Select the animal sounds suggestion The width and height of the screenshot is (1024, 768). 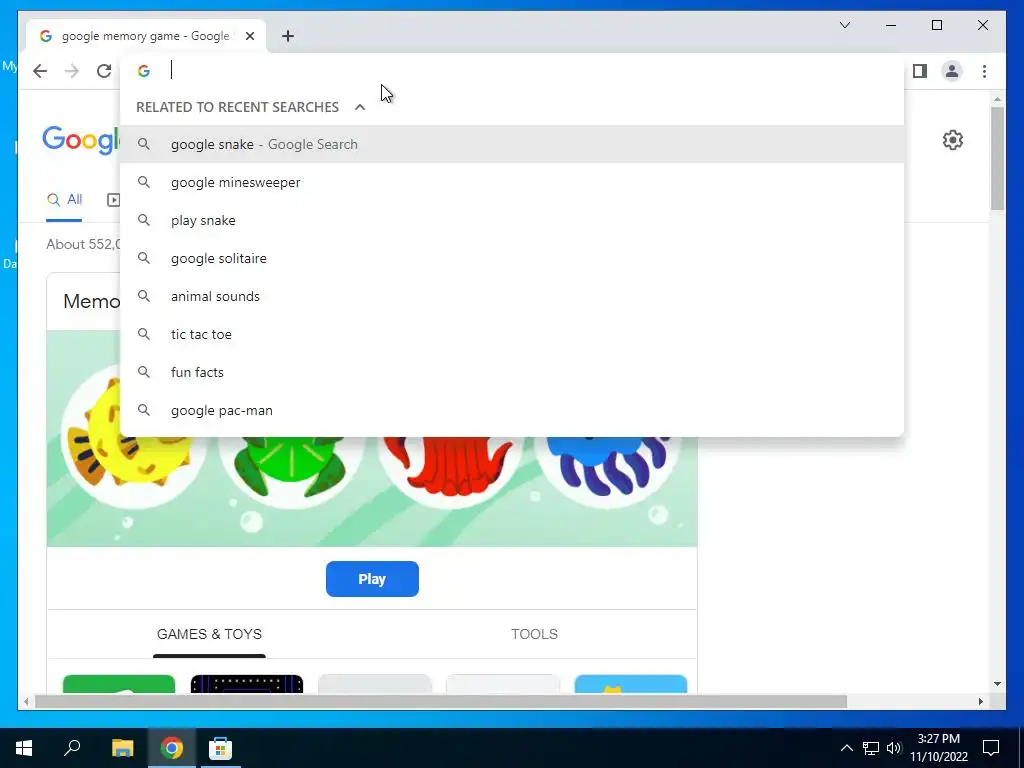pos(512,296)
